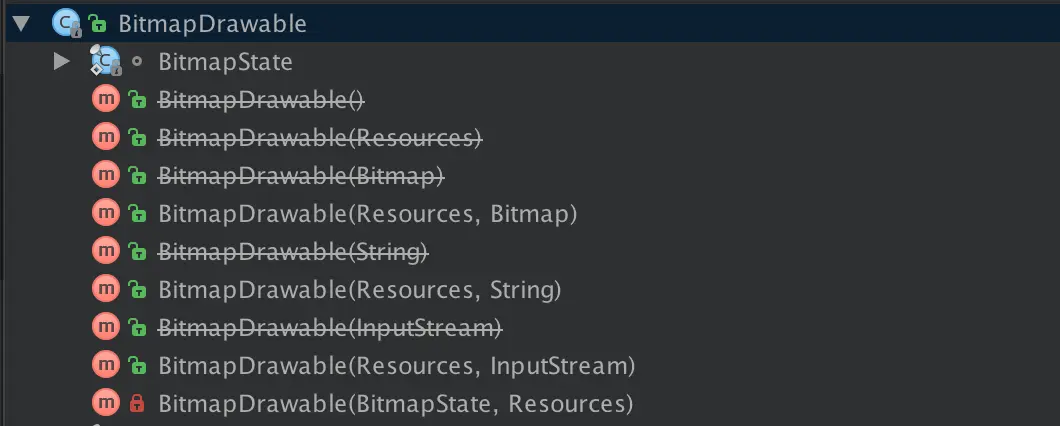Select deprecated BitmapDrawable(Bitmap) constructor

[301, 175]
